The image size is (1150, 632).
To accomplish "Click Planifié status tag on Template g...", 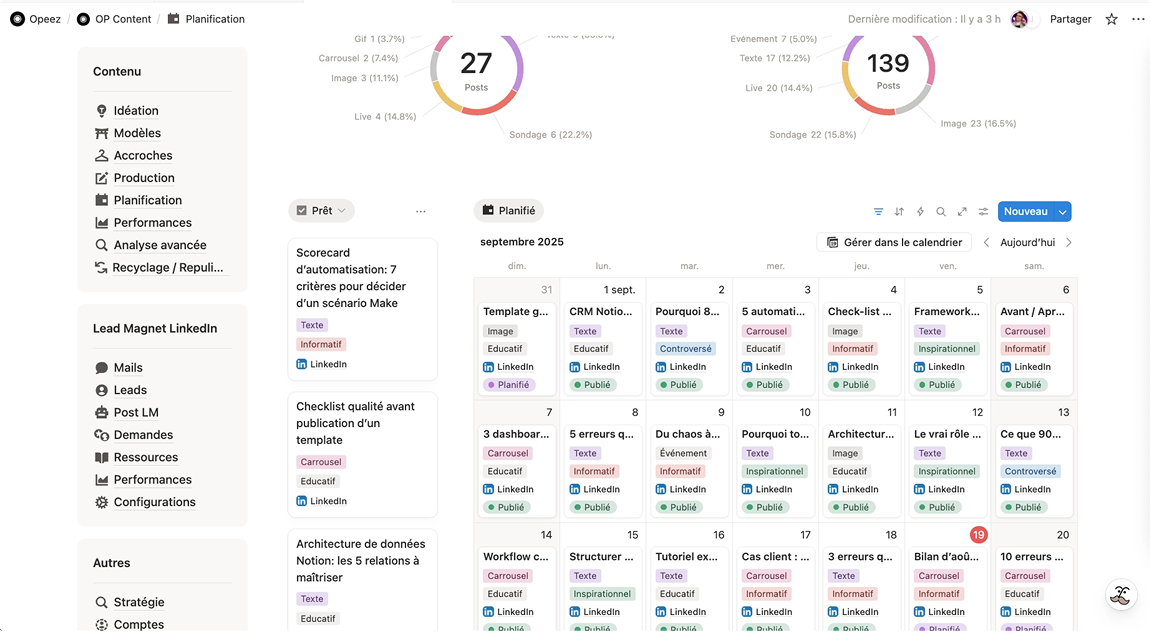I will point(508,385).
